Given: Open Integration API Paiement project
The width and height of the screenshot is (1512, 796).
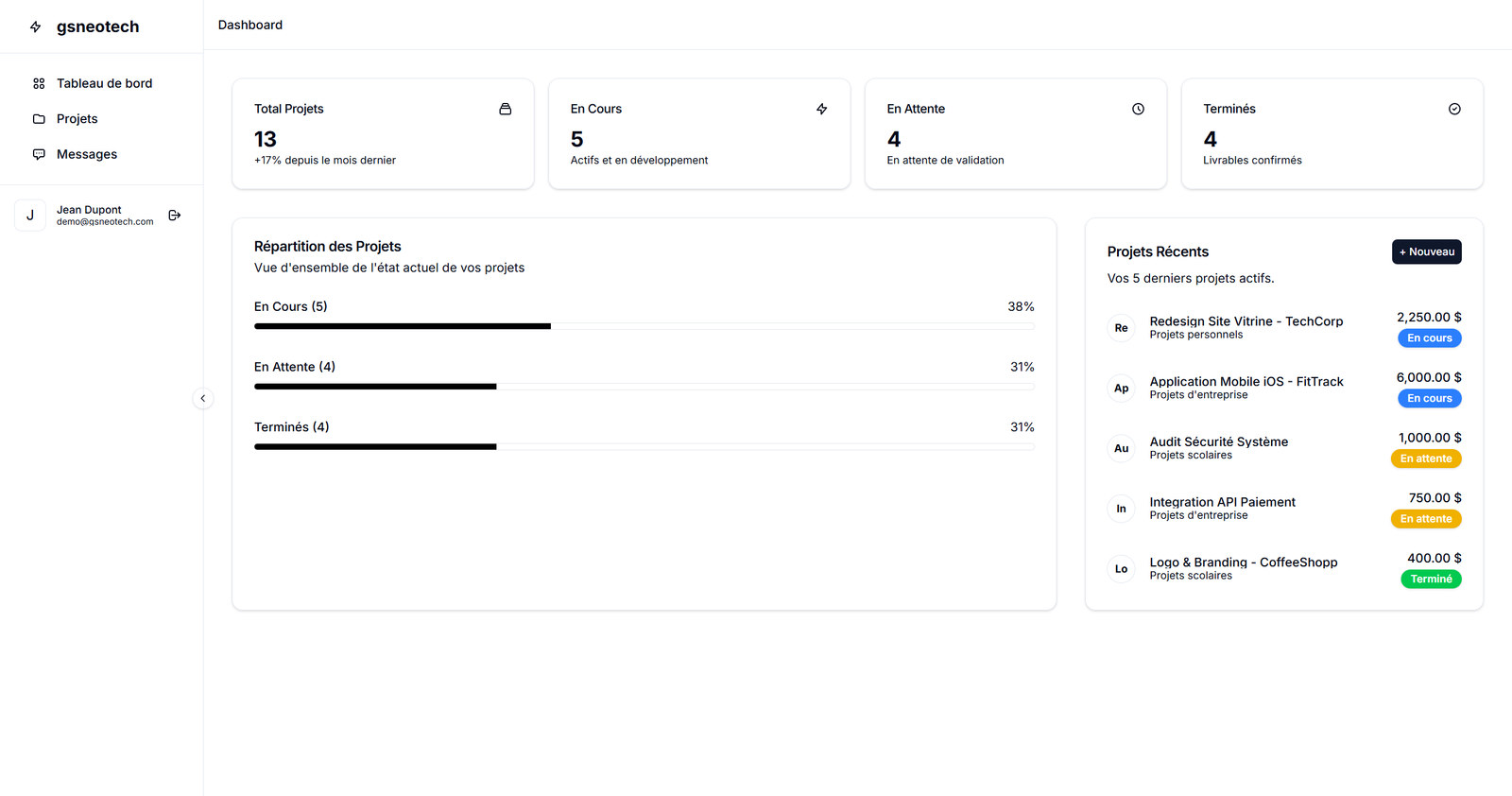Looking at the screenshot, I should point(1222,502).
